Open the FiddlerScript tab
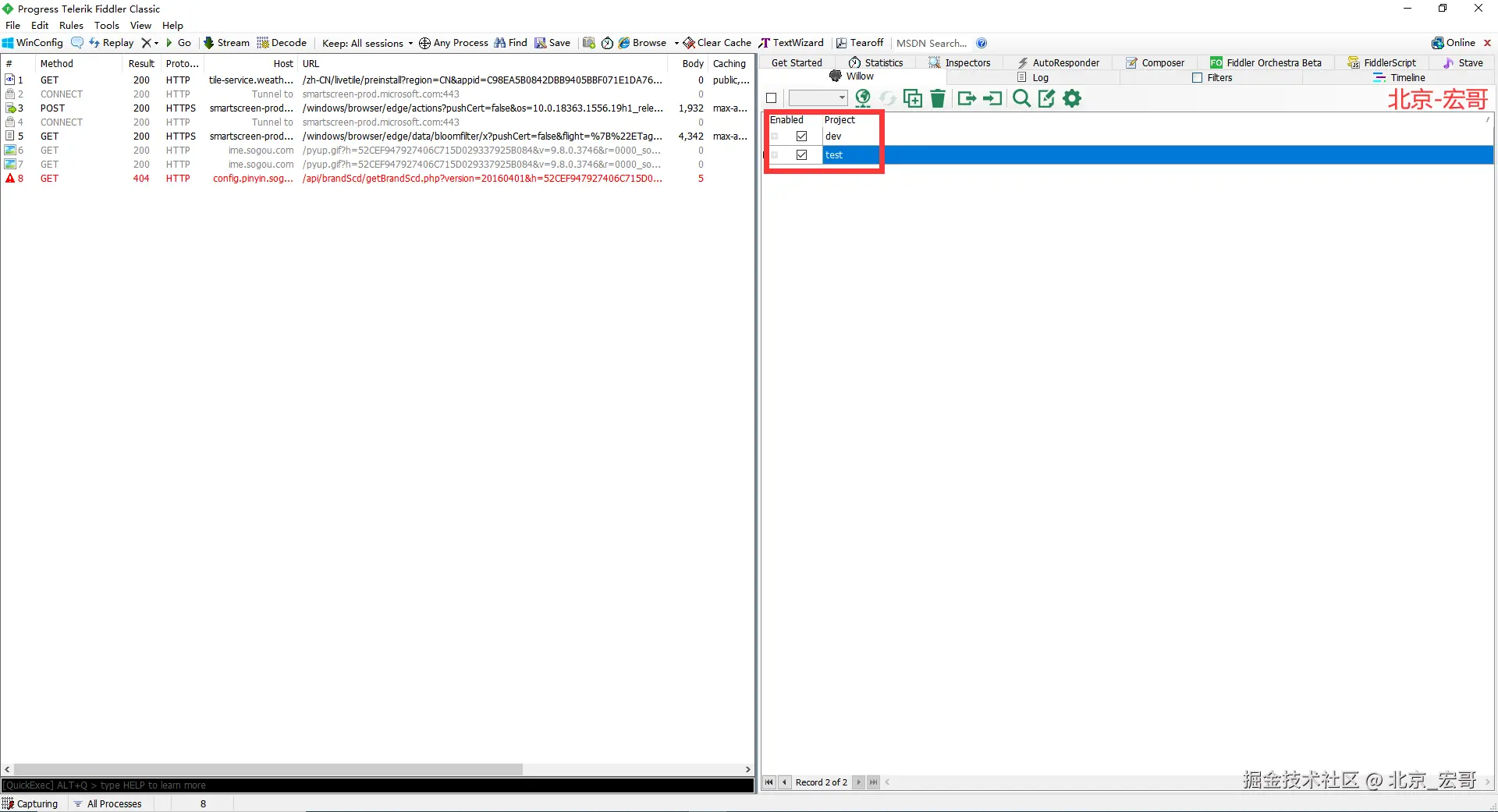This screenshot has height=812, width=1498. click(x=1382, y=63)
